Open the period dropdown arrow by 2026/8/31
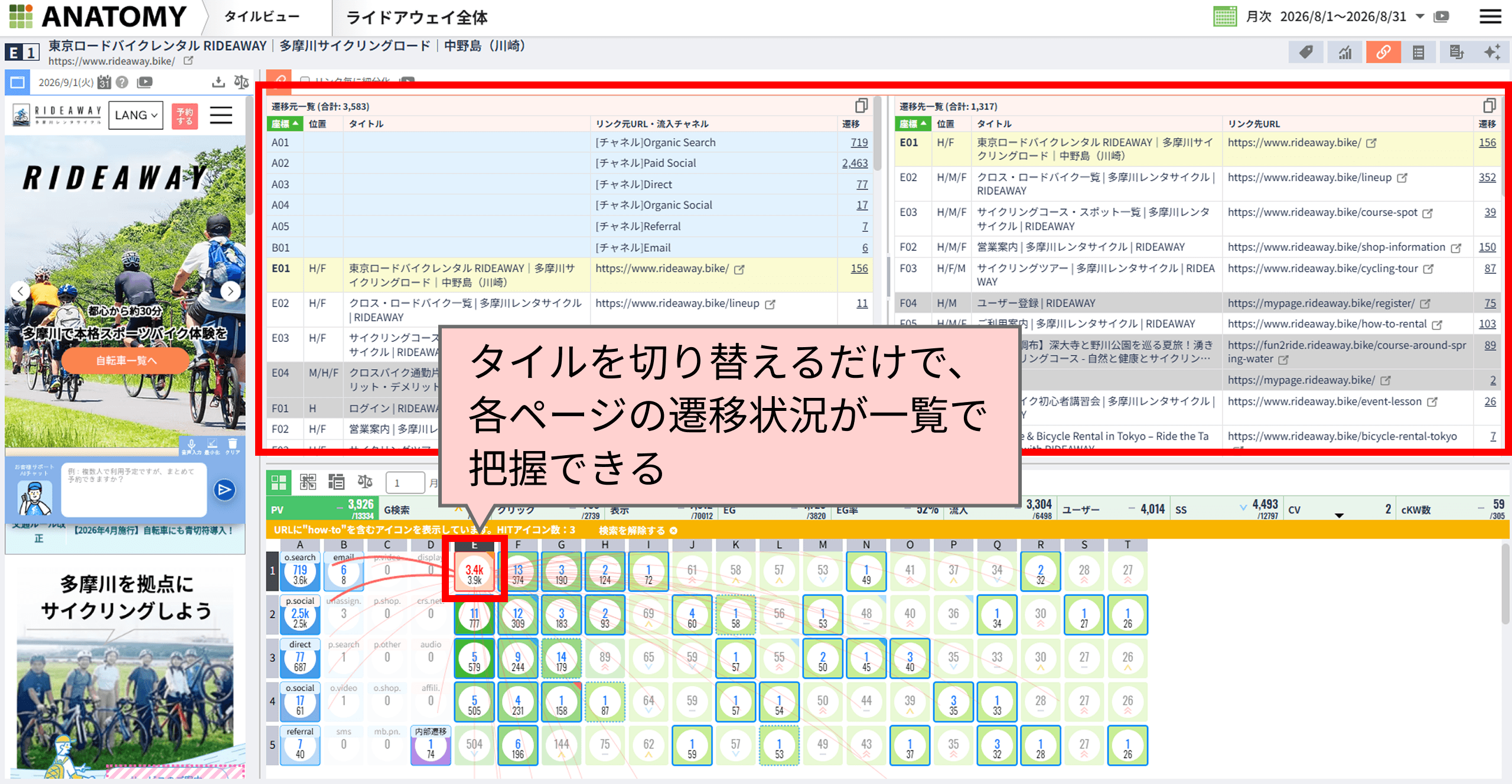 (x=1420, y=17)
